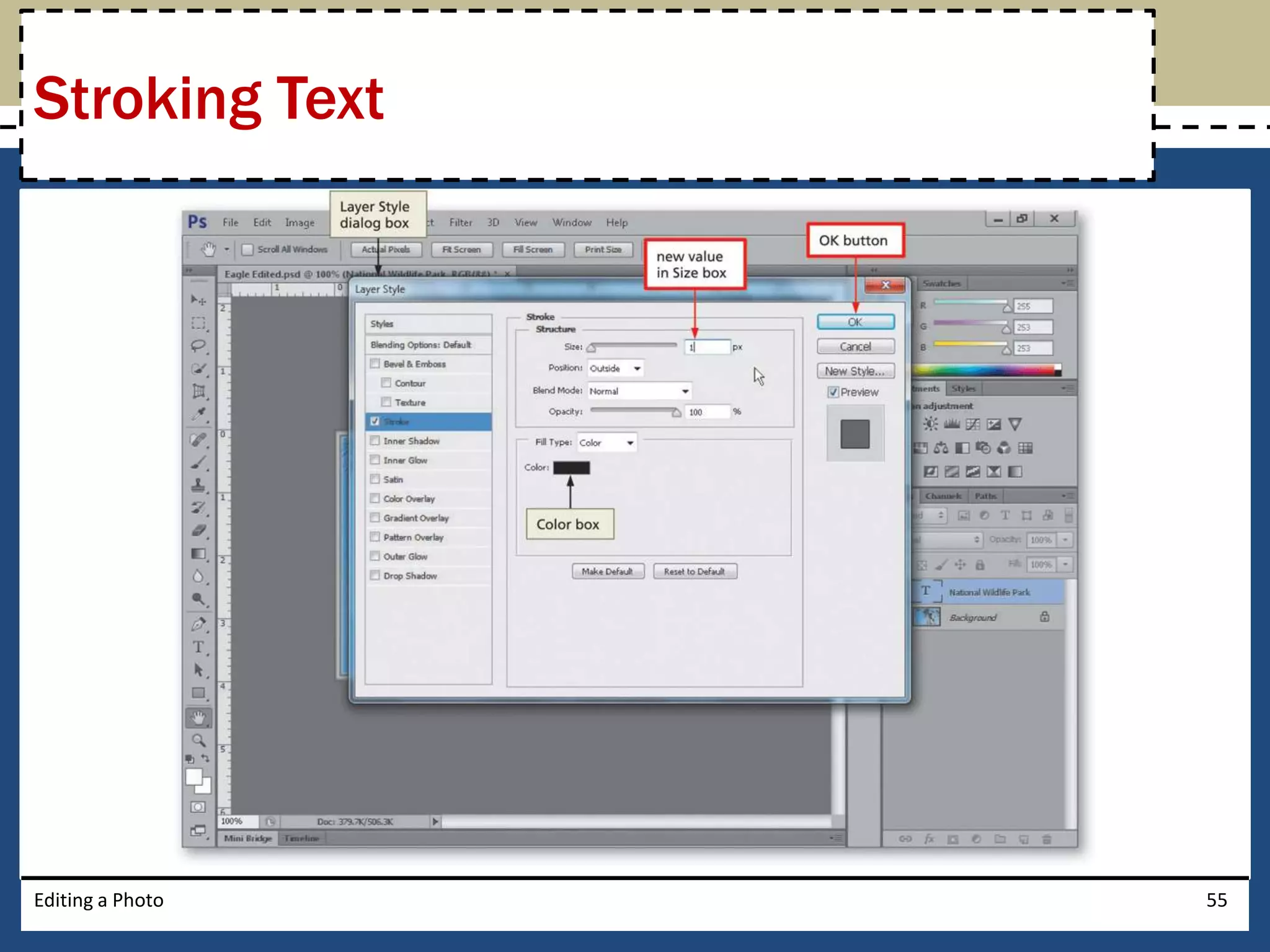The width and height of the screenshot is (1270, 952).
Task: Uncheck the Stroke style checkbox
Action: (375, 421)
